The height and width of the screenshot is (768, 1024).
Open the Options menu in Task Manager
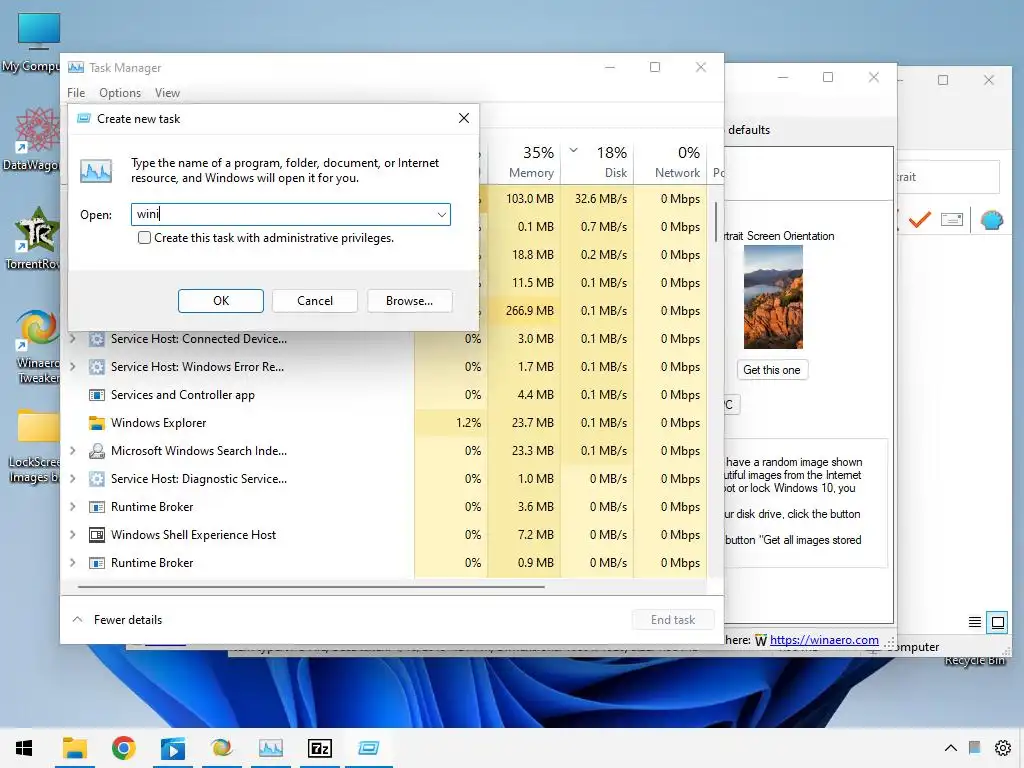click(x=120, y=93)
